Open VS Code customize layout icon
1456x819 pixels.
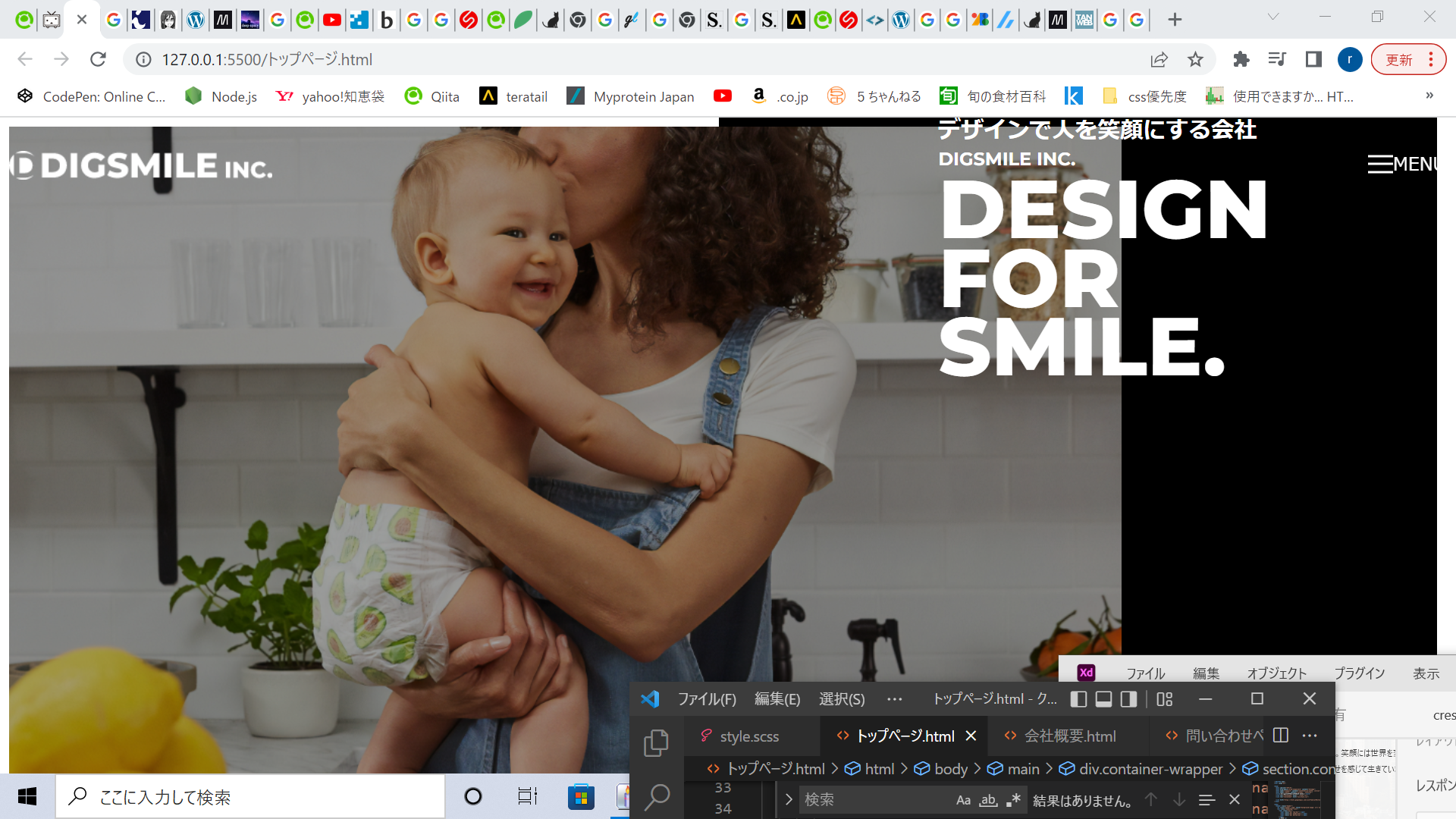(x=1165, y=698)
